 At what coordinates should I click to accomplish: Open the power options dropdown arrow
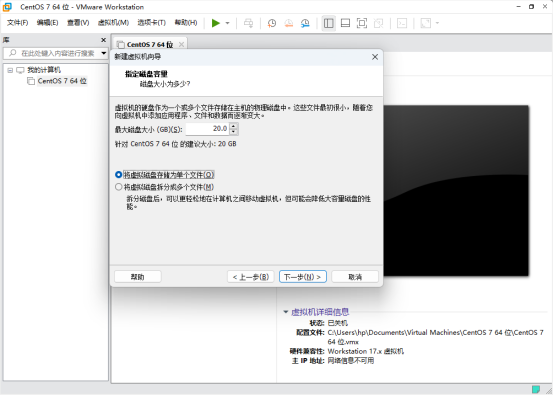[228, 23]
